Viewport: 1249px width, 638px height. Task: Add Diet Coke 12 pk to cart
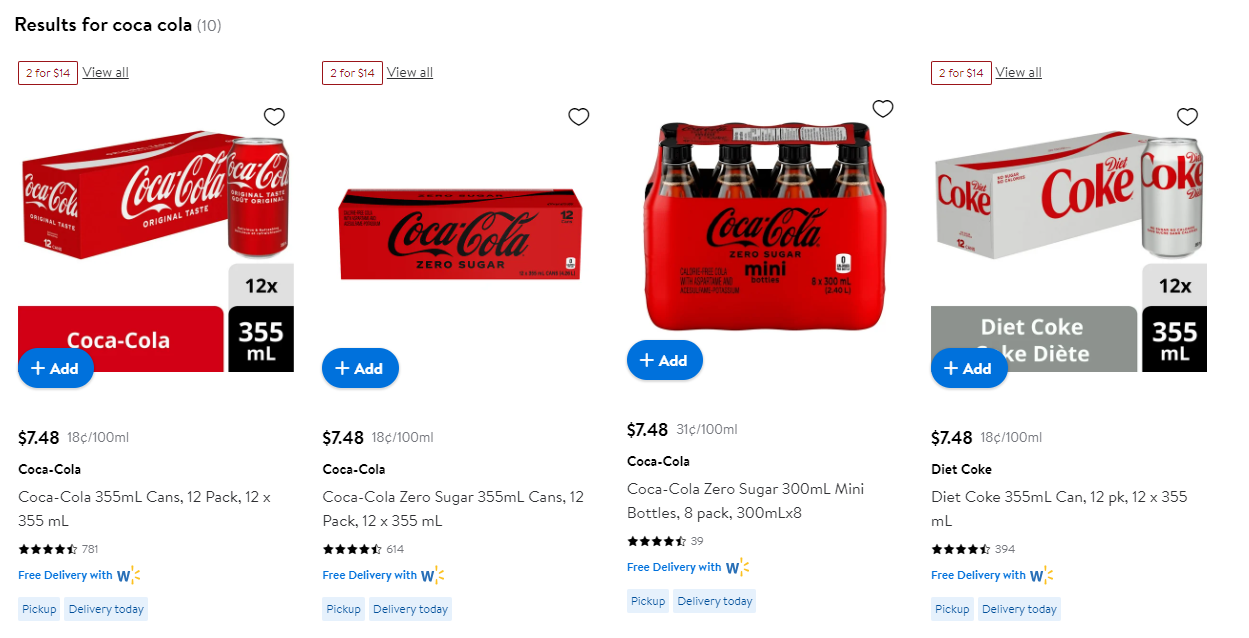[969, 368]
